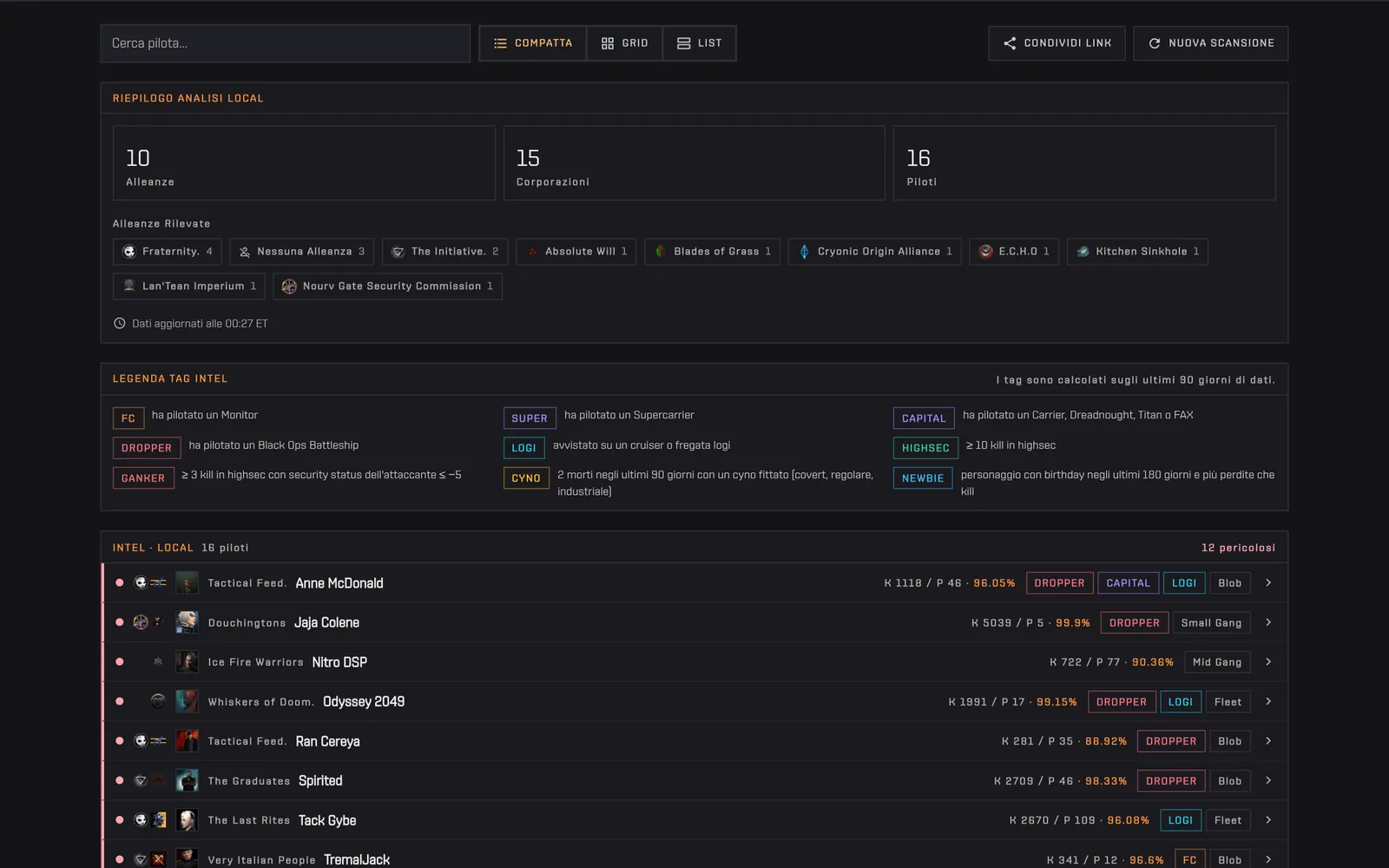The height and width of the screenshot is (868, 1389).
Task: Expand Ran Cereya row chevron
Action: pos(1268,741)
